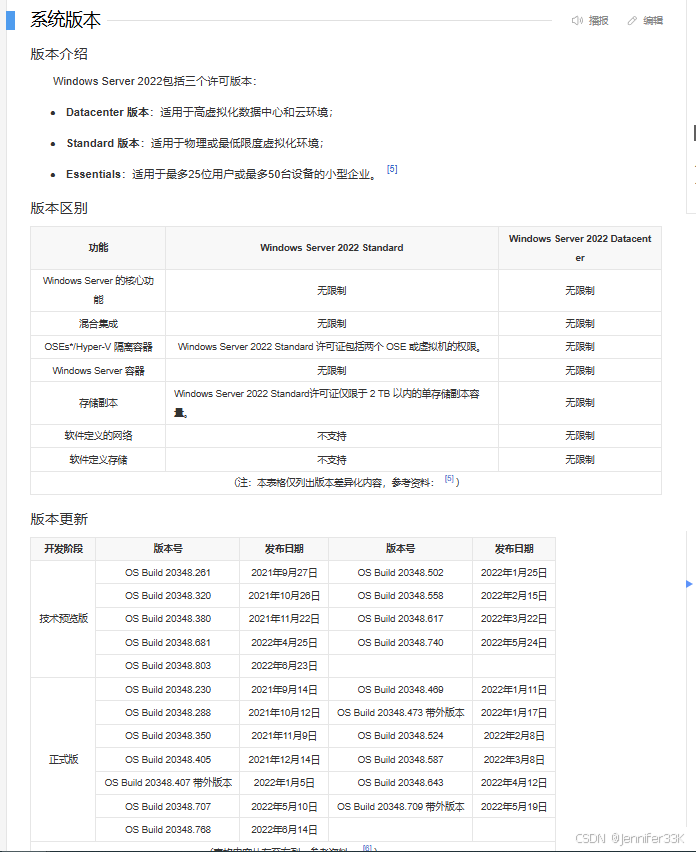Image resolution: width=696 pixels, height=852 pixels.
Task: Click cell OS Build 20348.320
Action: [x=168, y=596]
